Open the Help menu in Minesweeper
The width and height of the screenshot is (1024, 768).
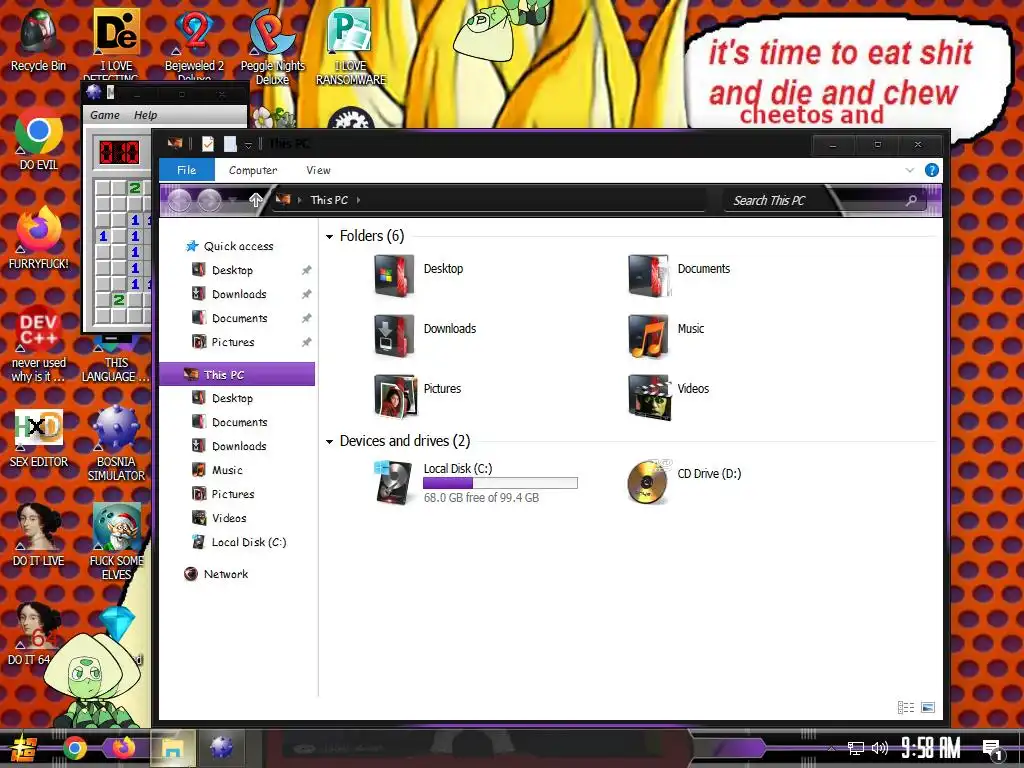coord(145,115)
